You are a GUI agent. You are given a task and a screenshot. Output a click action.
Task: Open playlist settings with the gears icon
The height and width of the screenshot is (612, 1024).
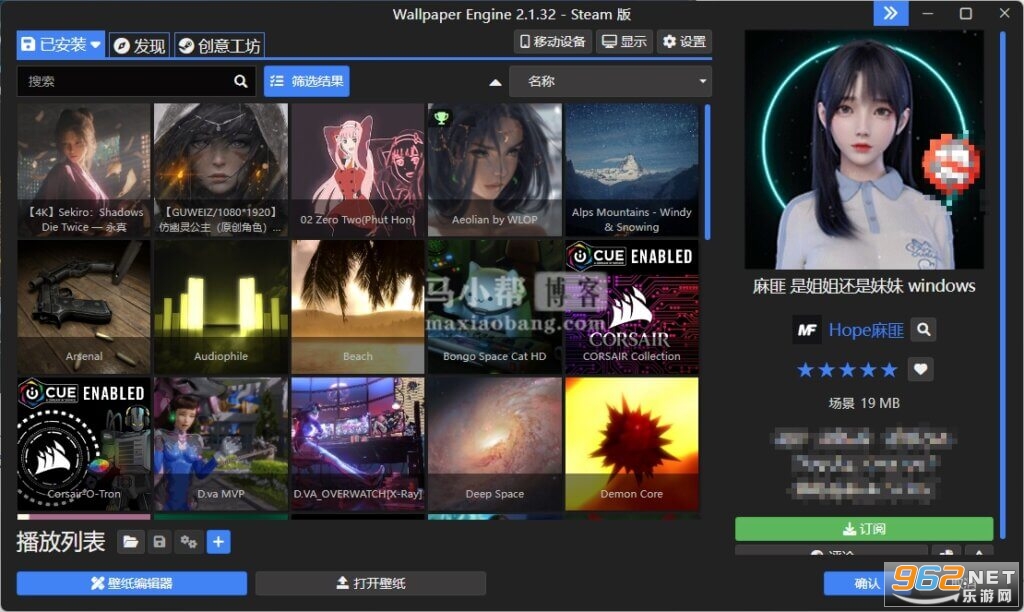pos(189,541)
